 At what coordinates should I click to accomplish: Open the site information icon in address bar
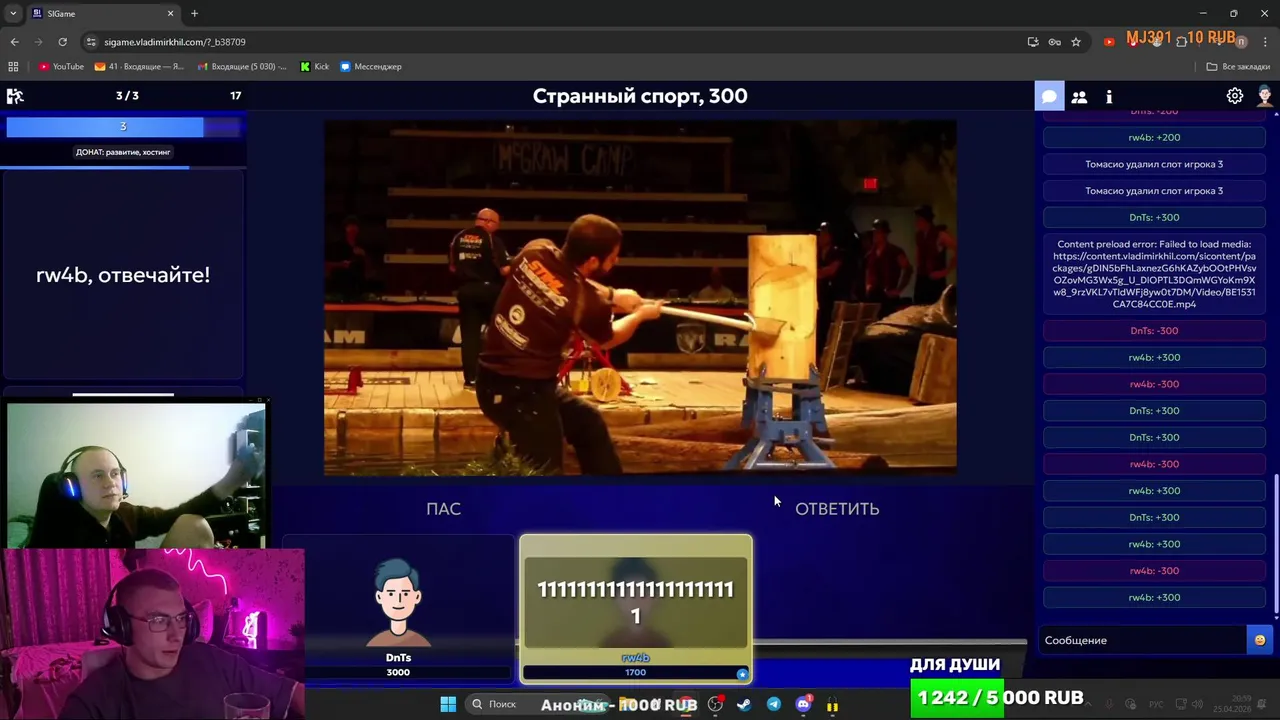[91, 42]
